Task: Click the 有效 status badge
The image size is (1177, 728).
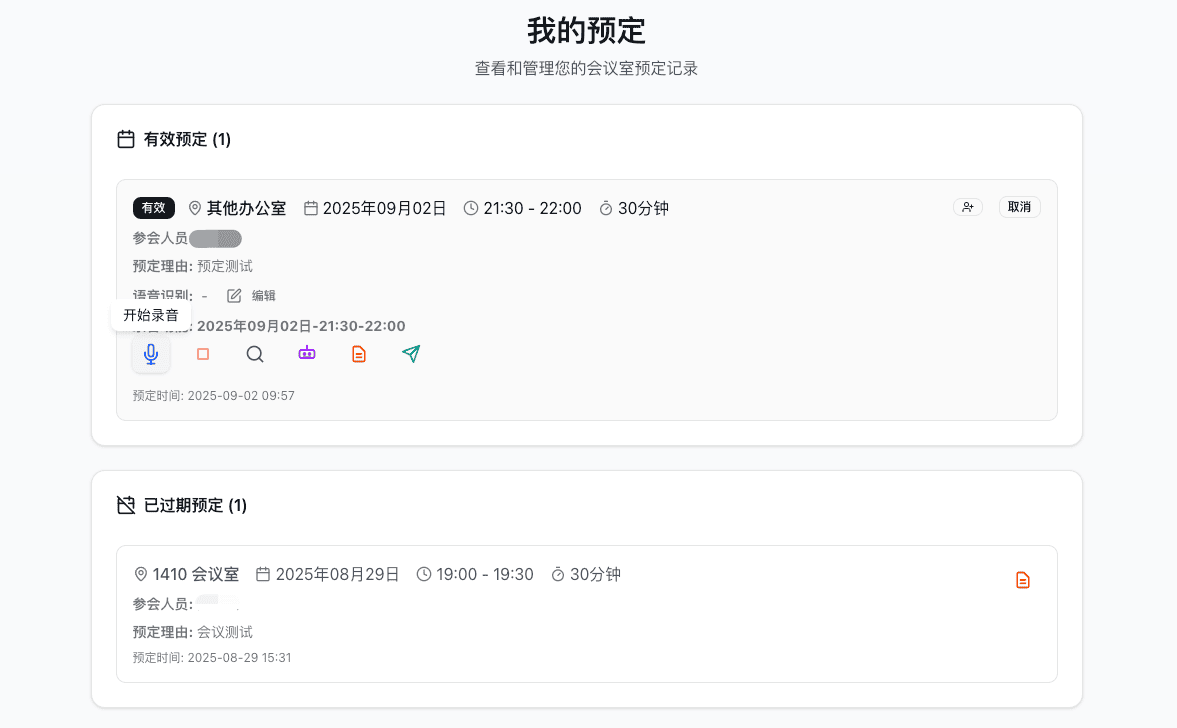Action: 153,208
